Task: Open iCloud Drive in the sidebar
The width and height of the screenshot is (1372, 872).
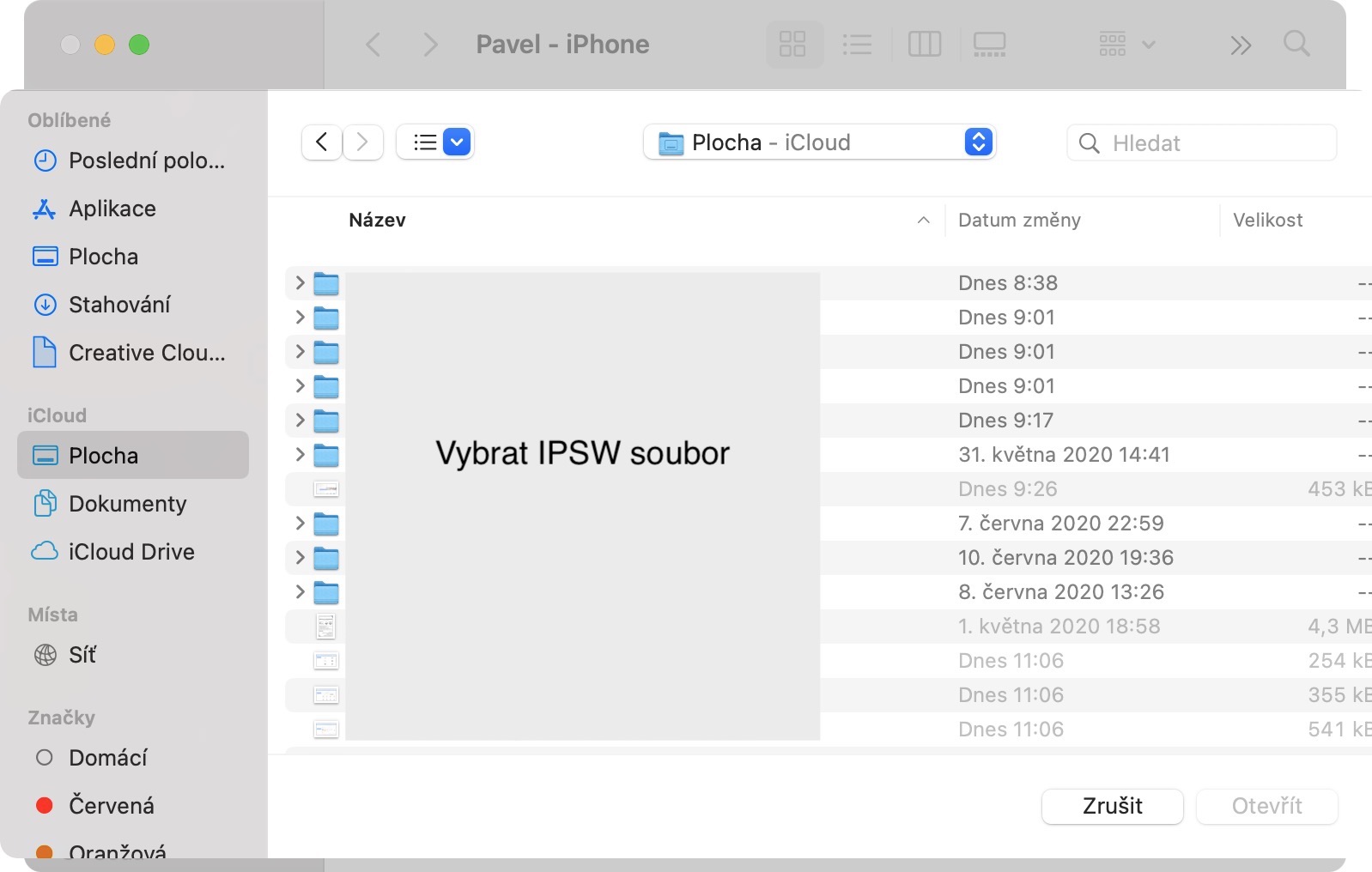Action: point(133,552)
